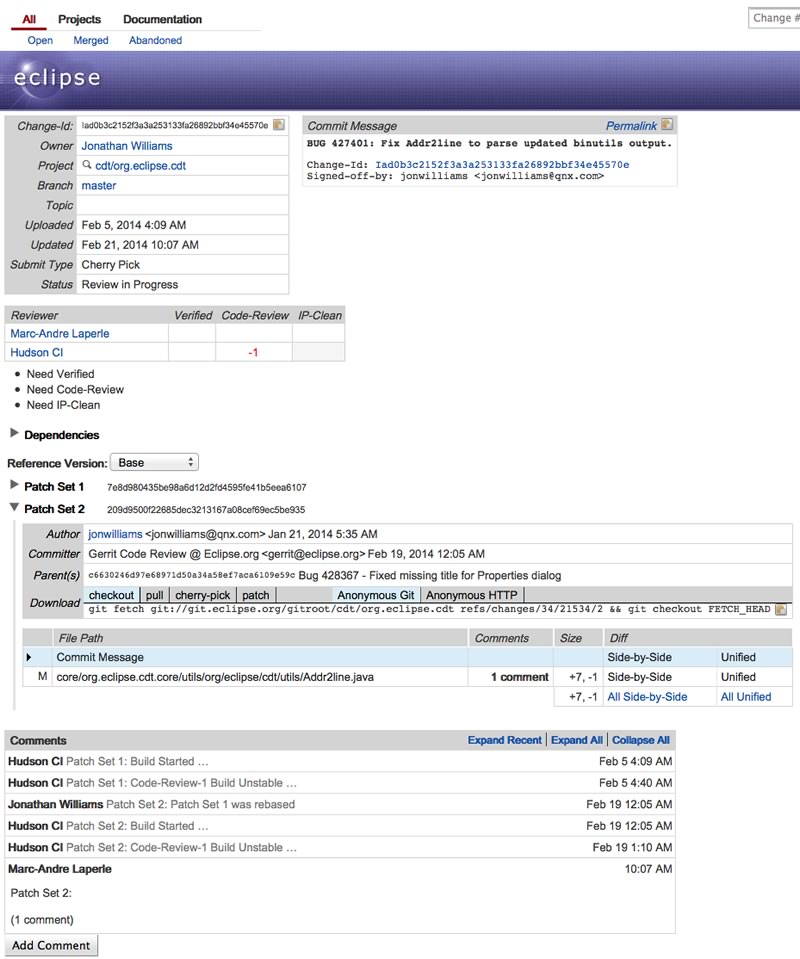This screenshot has height=959, width=800.
Task: Expand Patch Set 1
Action: 14,485
